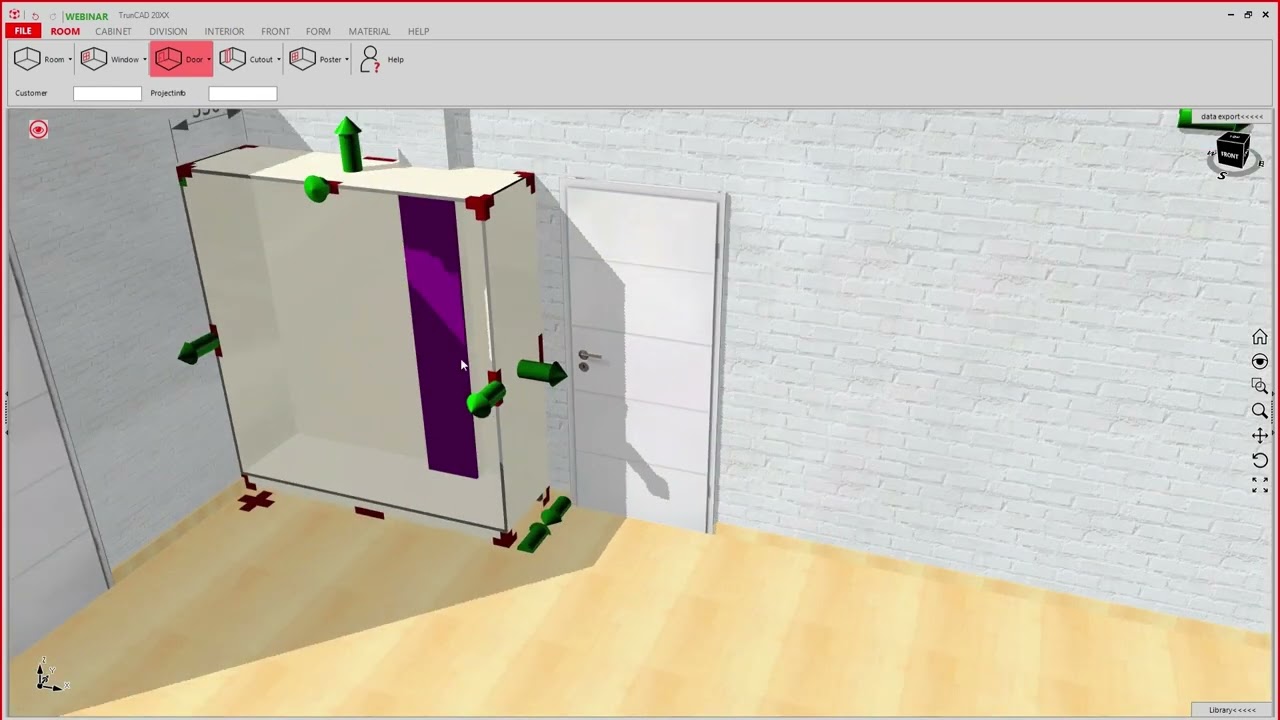Switch to the FRONT tab

pyautogui.click(x=275, y=31)
